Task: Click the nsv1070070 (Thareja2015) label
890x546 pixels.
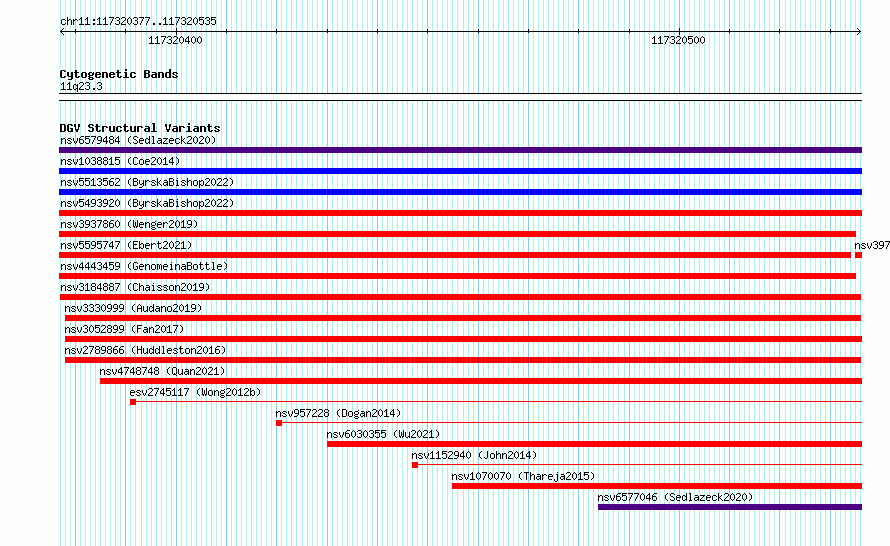Action: coord(523,476)
